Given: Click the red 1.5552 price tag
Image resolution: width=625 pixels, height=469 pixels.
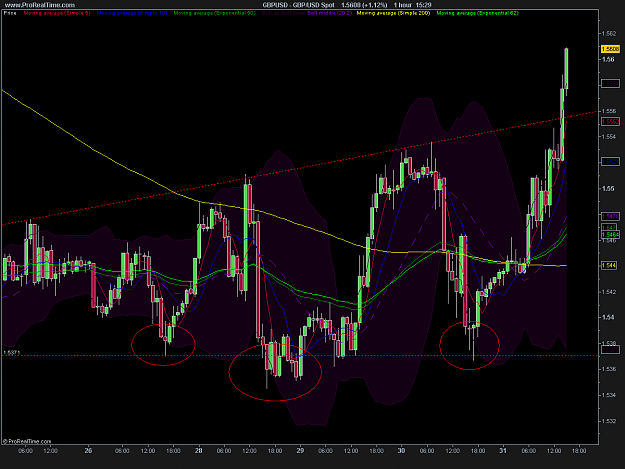Looking at the screenshot, I should (x=610, y=122).
